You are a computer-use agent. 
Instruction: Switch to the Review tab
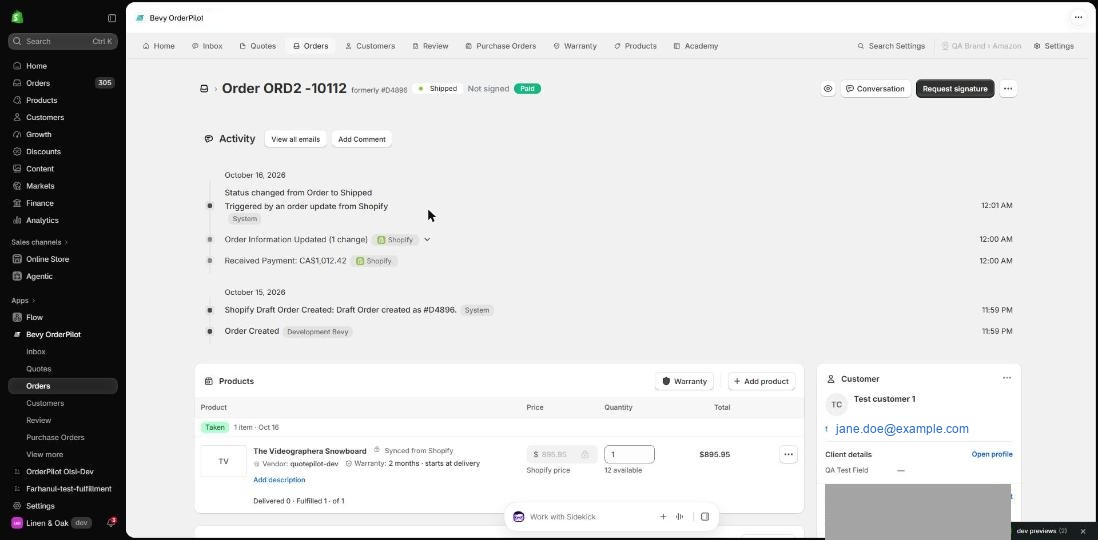430,46
